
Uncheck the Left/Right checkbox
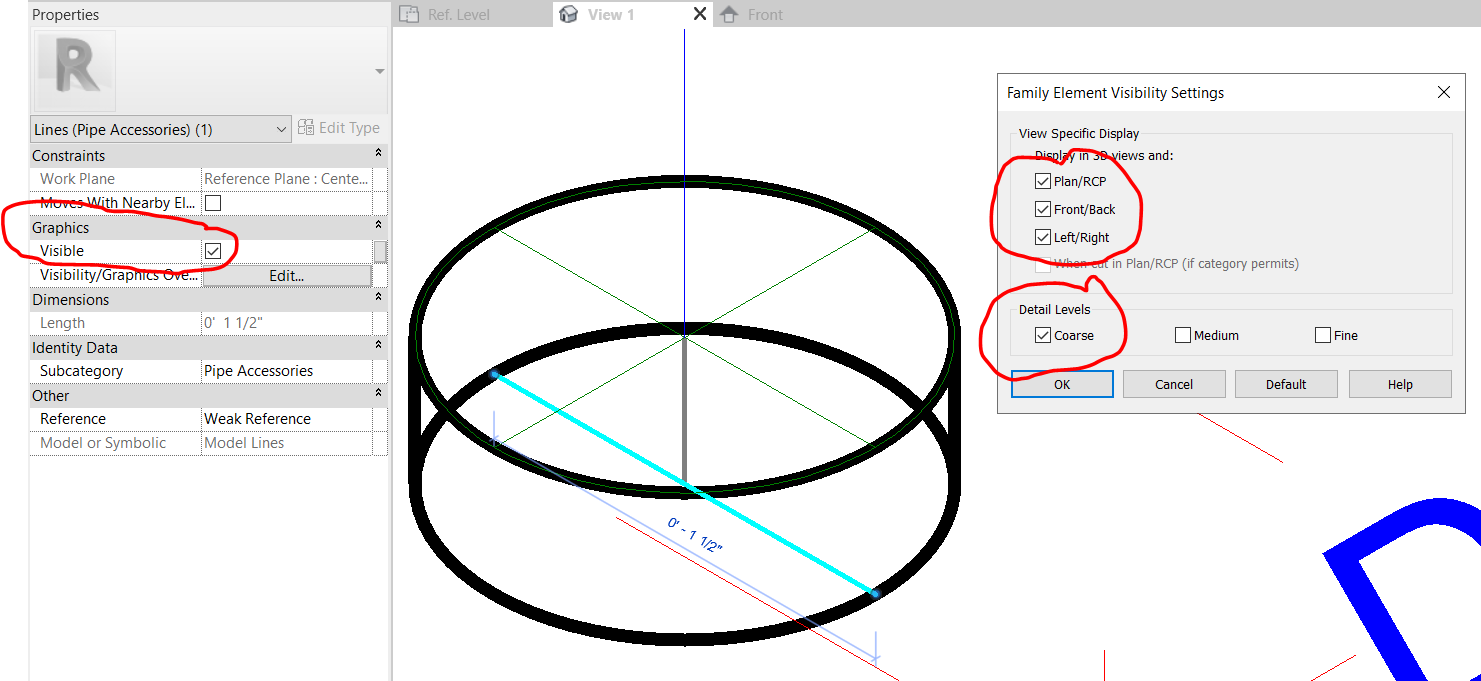1043,238
